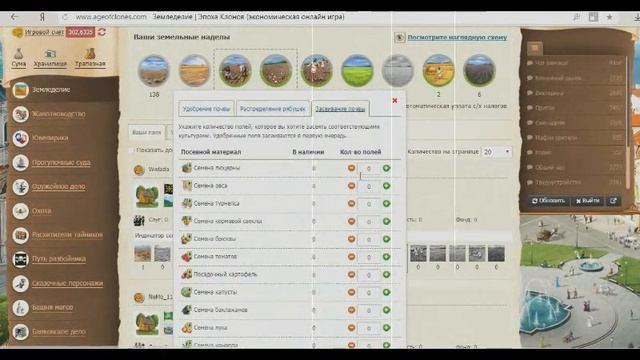Image resolution: width=640 pixels, height=360 pixels.
Task: Select the bright green field thumbnail
Action: pyautogui.click(x=357, y=71)
